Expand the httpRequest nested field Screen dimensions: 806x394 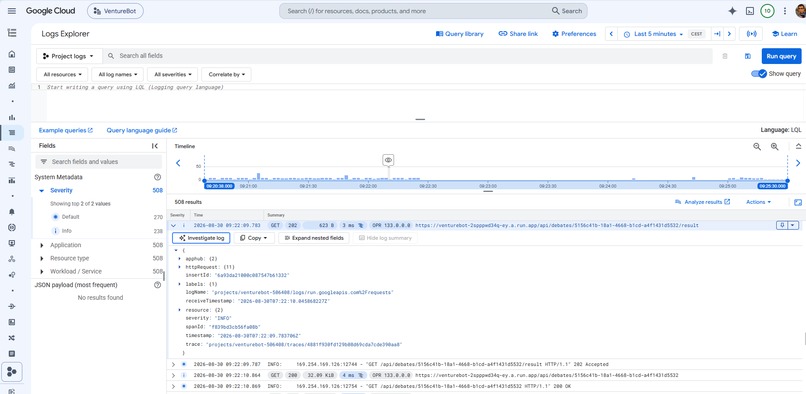click(179, 267)
